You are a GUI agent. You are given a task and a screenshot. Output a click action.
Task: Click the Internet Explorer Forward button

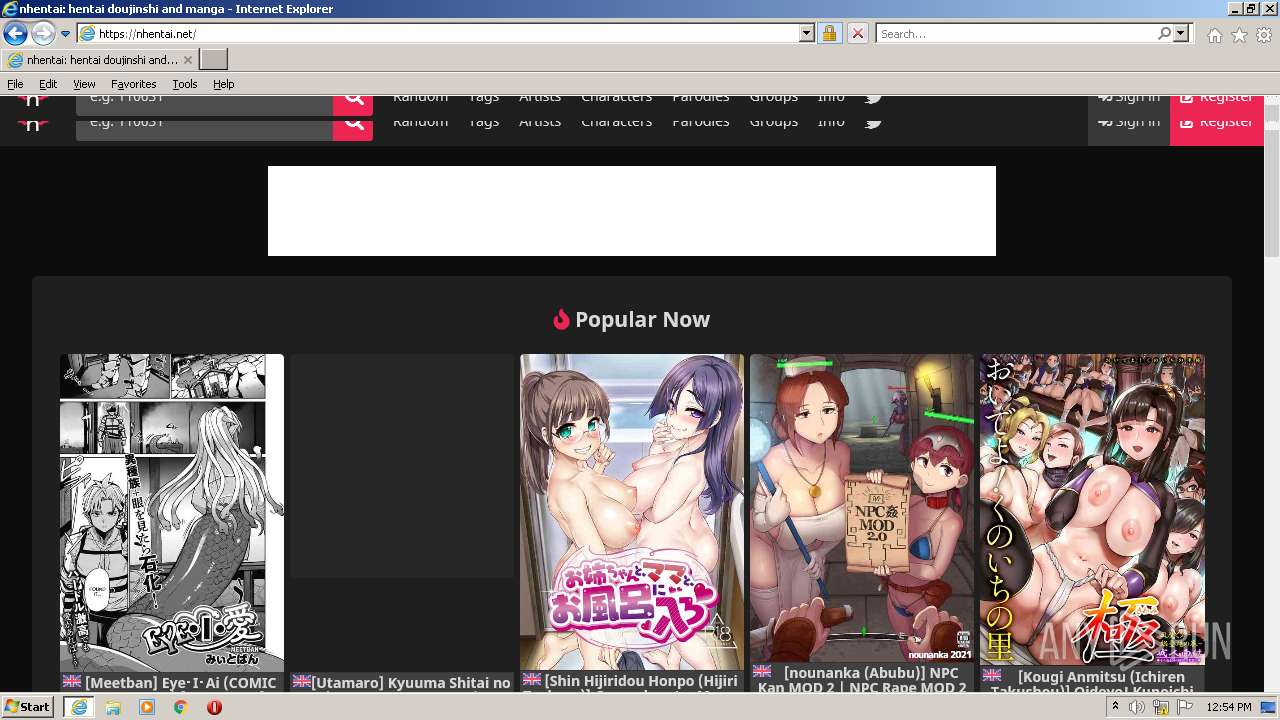pyautogui.click(x=43, y=33)
